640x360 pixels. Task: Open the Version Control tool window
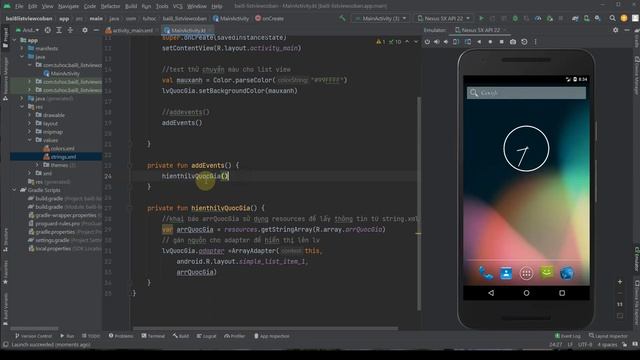(33, 336)
